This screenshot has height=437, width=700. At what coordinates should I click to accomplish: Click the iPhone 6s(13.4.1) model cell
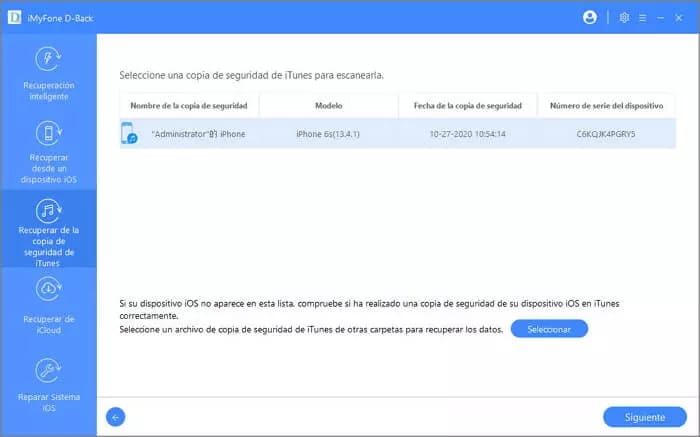(328, 134)
